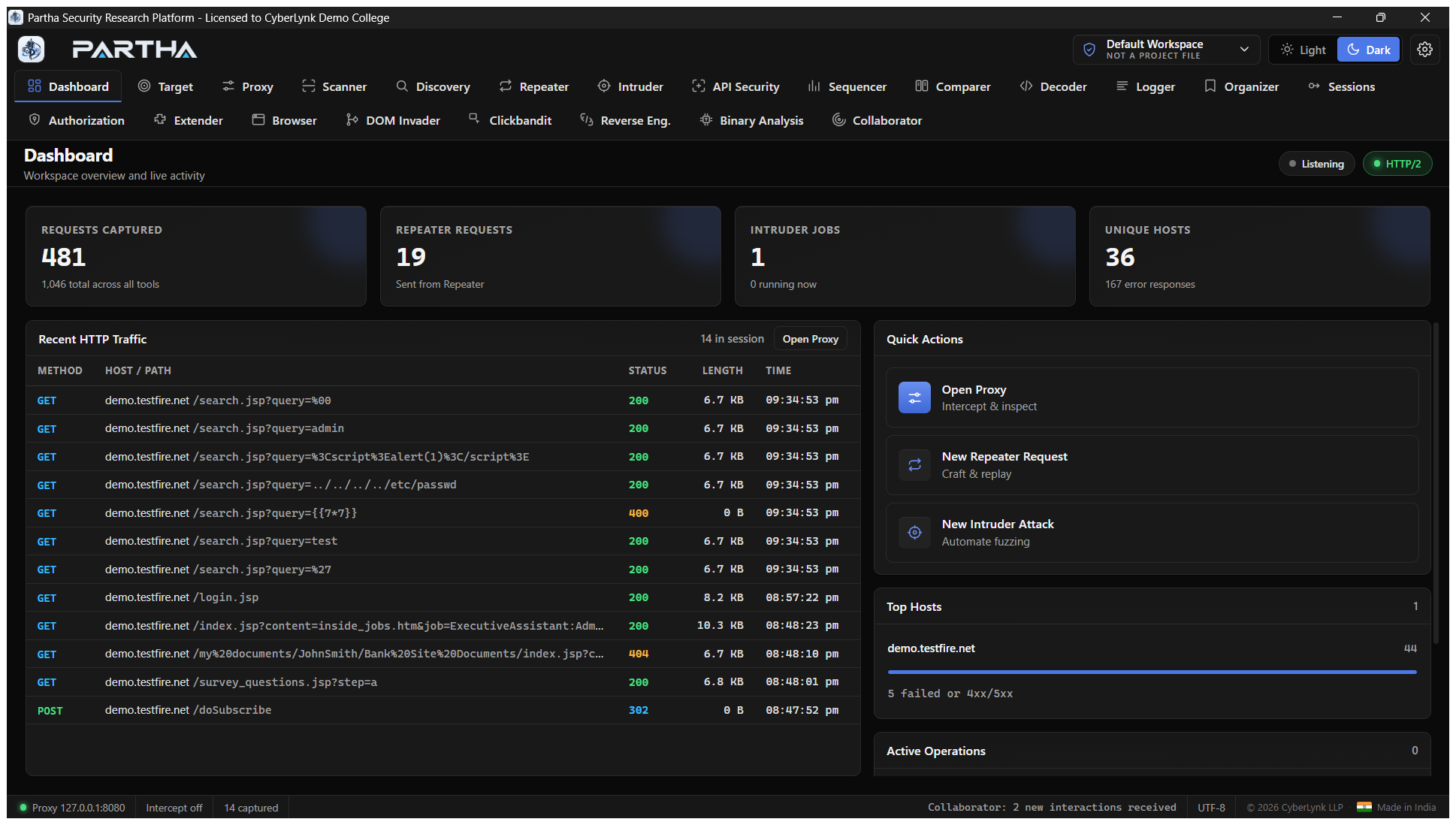This screenshot has width=1456, height=825.
Task: Click the Target bullseye icon
Action: tap(144, 86)
